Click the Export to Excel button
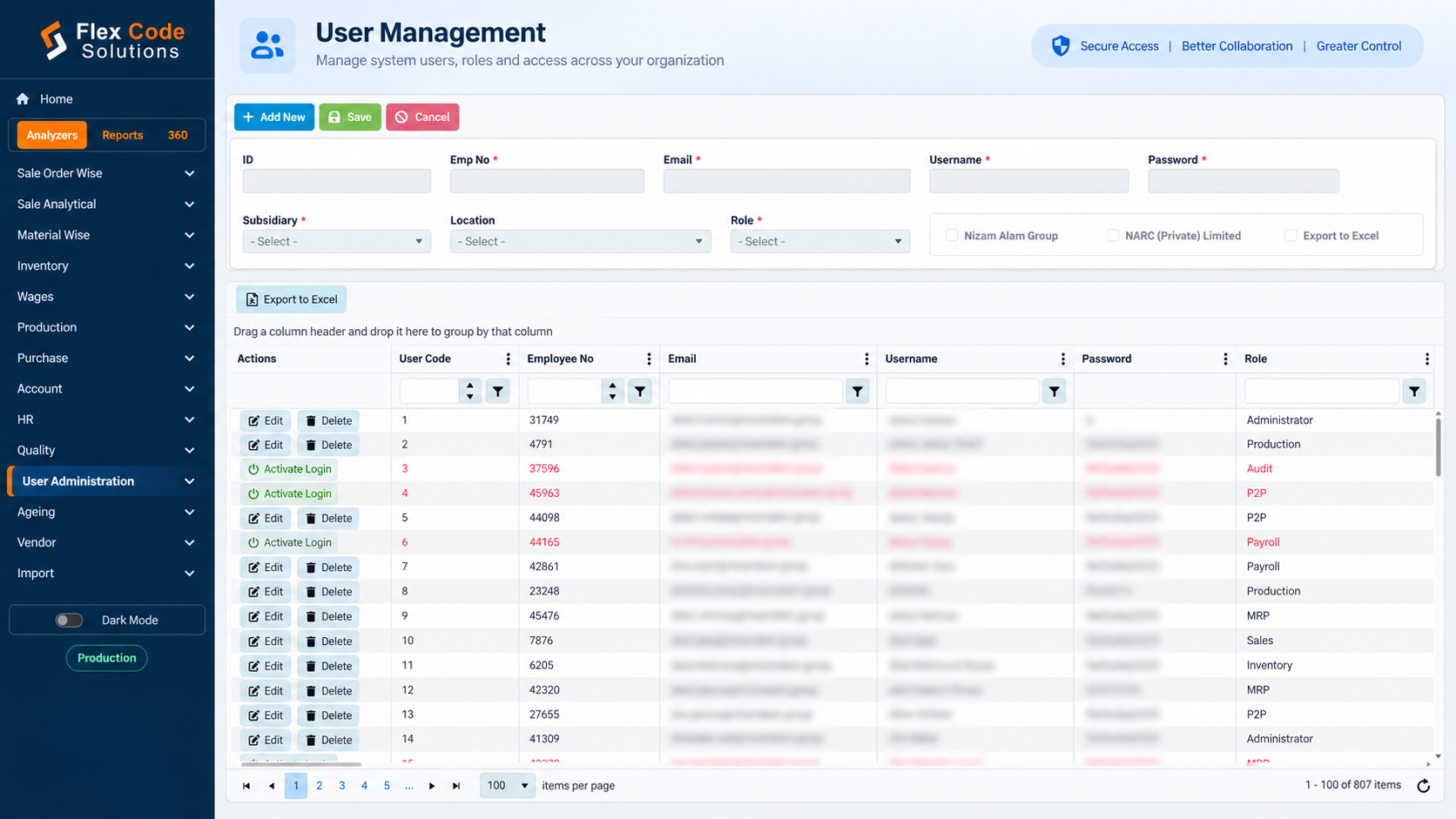 (291, 299)
